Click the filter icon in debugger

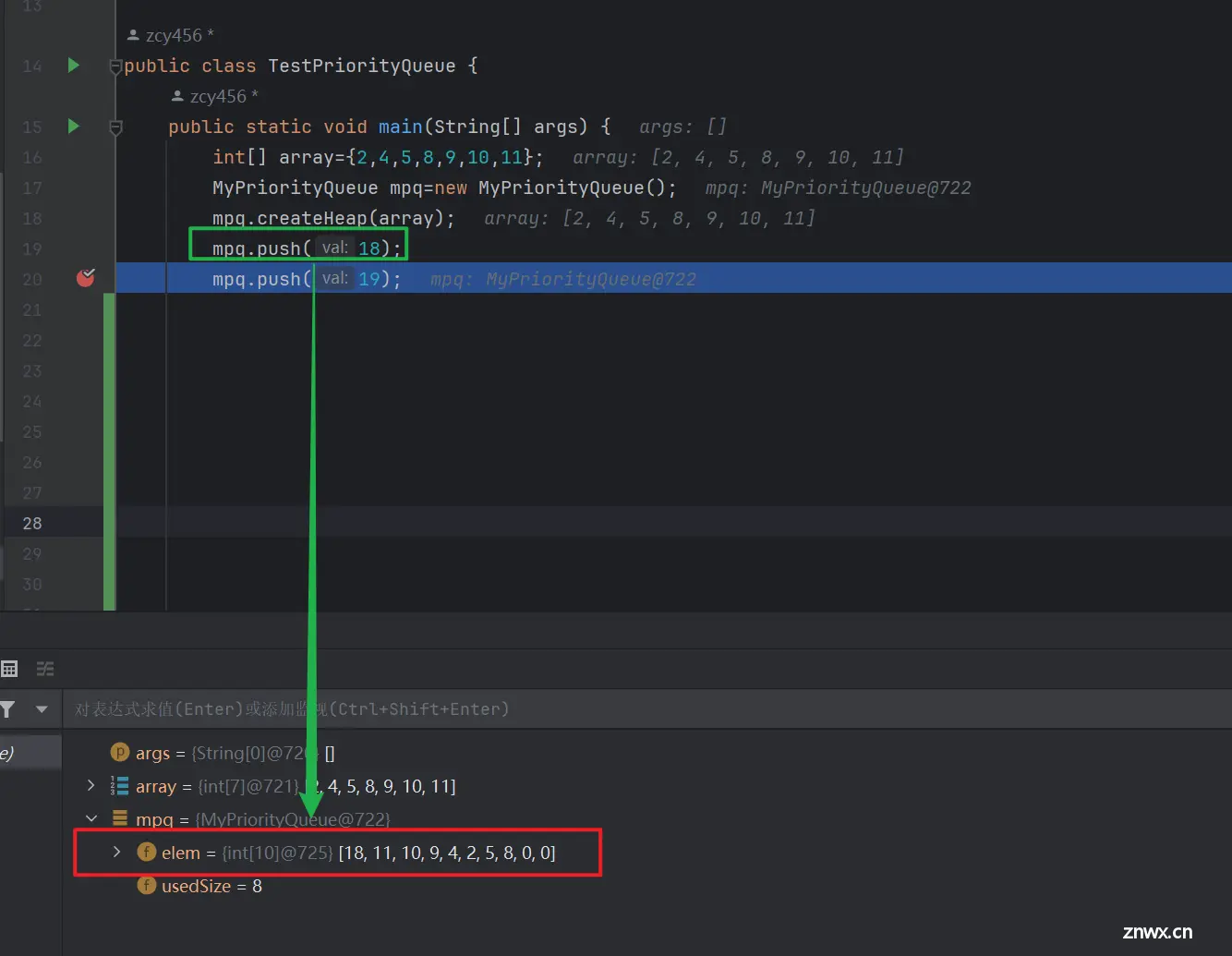pos(7,709)
